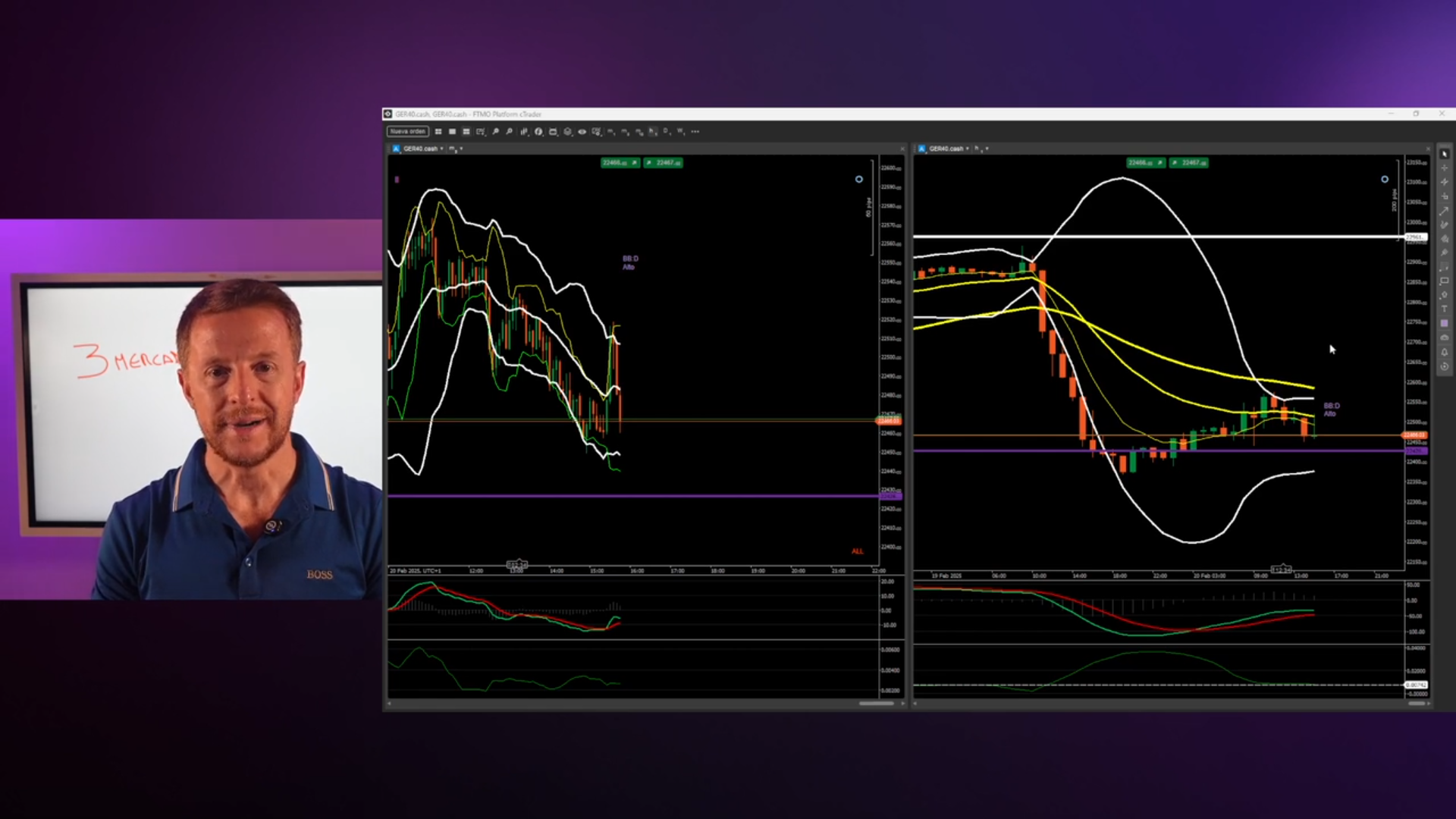Select the pin marker tool in sidebar

1444,253
